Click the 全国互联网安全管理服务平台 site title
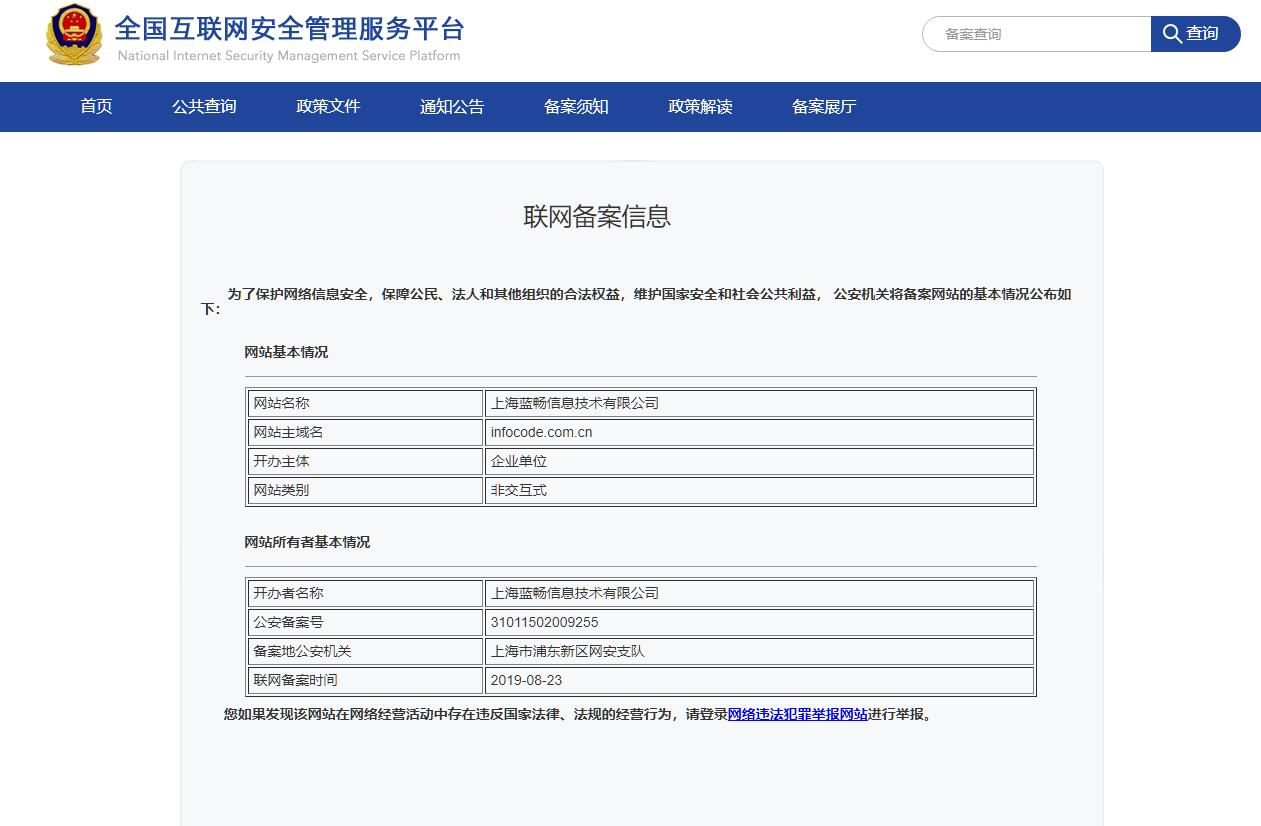Image resolution: width=1261 pixels, height=826 pixels. 289,30
